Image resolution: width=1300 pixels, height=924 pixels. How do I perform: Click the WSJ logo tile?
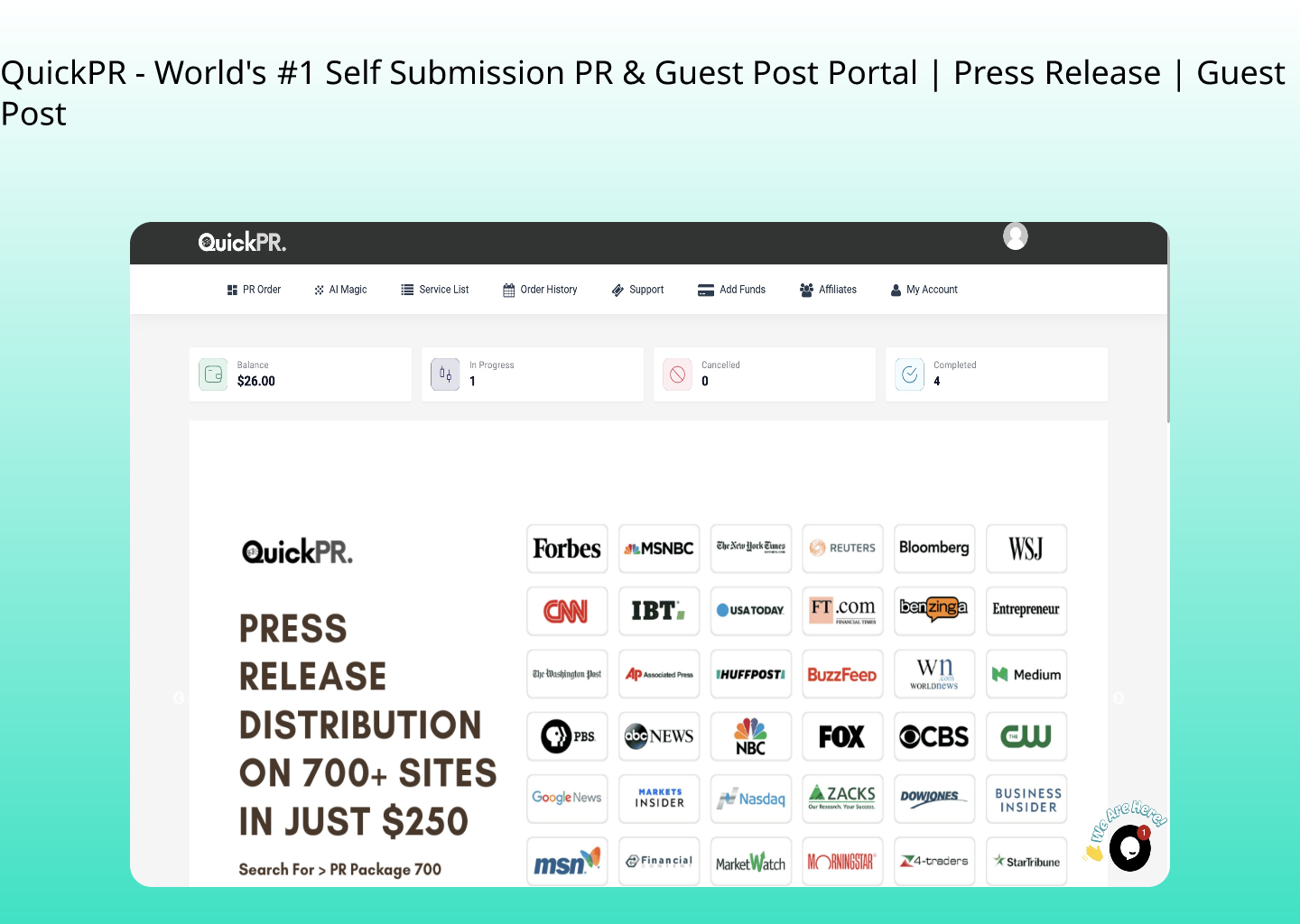tap(1026, 549)
